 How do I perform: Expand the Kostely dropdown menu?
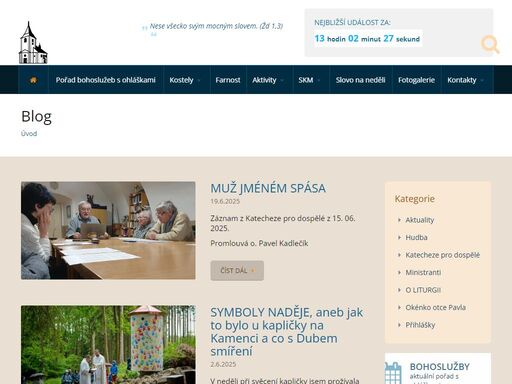(x=185, y=80)
